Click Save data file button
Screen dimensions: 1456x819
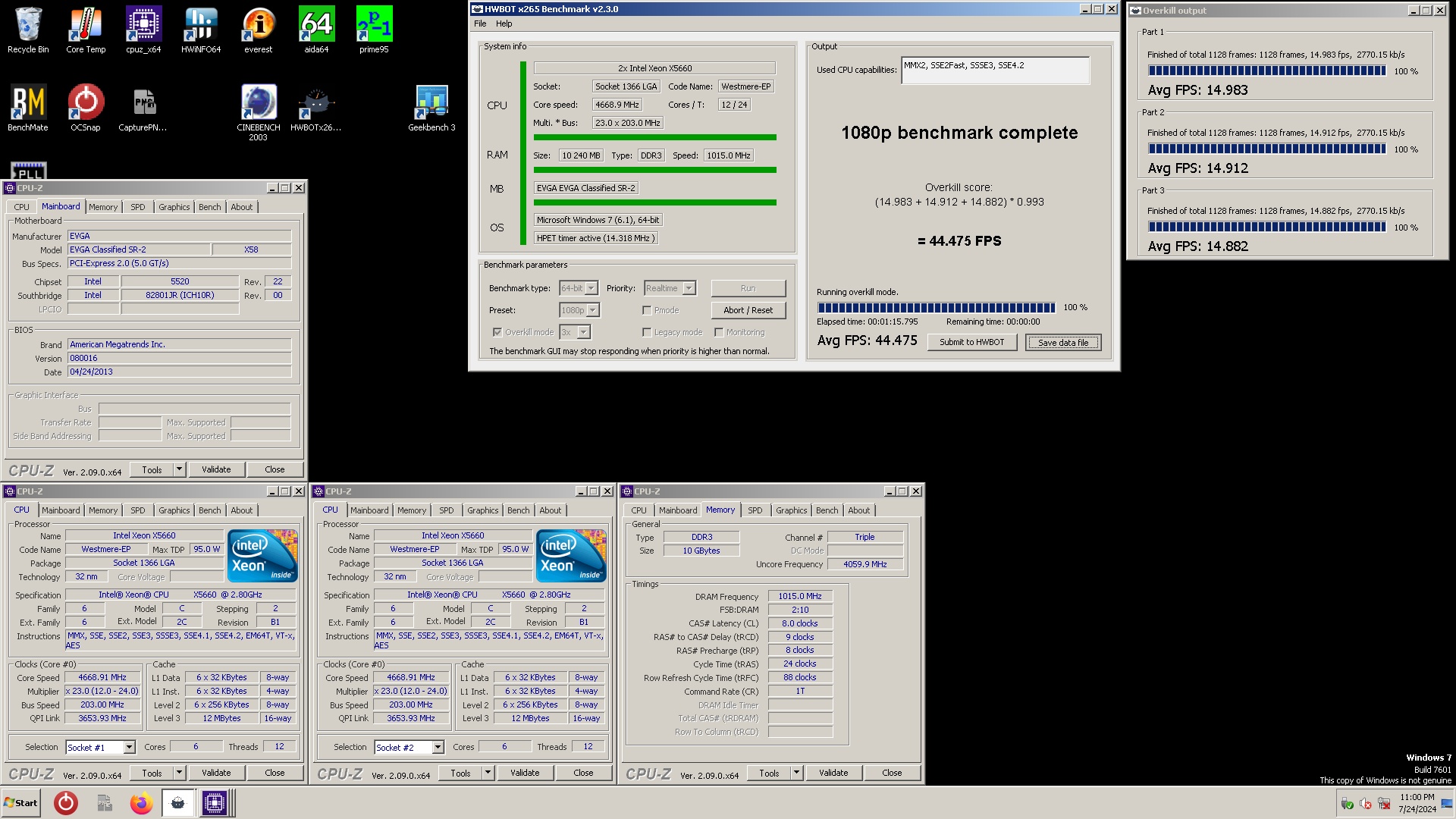[1063, 343]
